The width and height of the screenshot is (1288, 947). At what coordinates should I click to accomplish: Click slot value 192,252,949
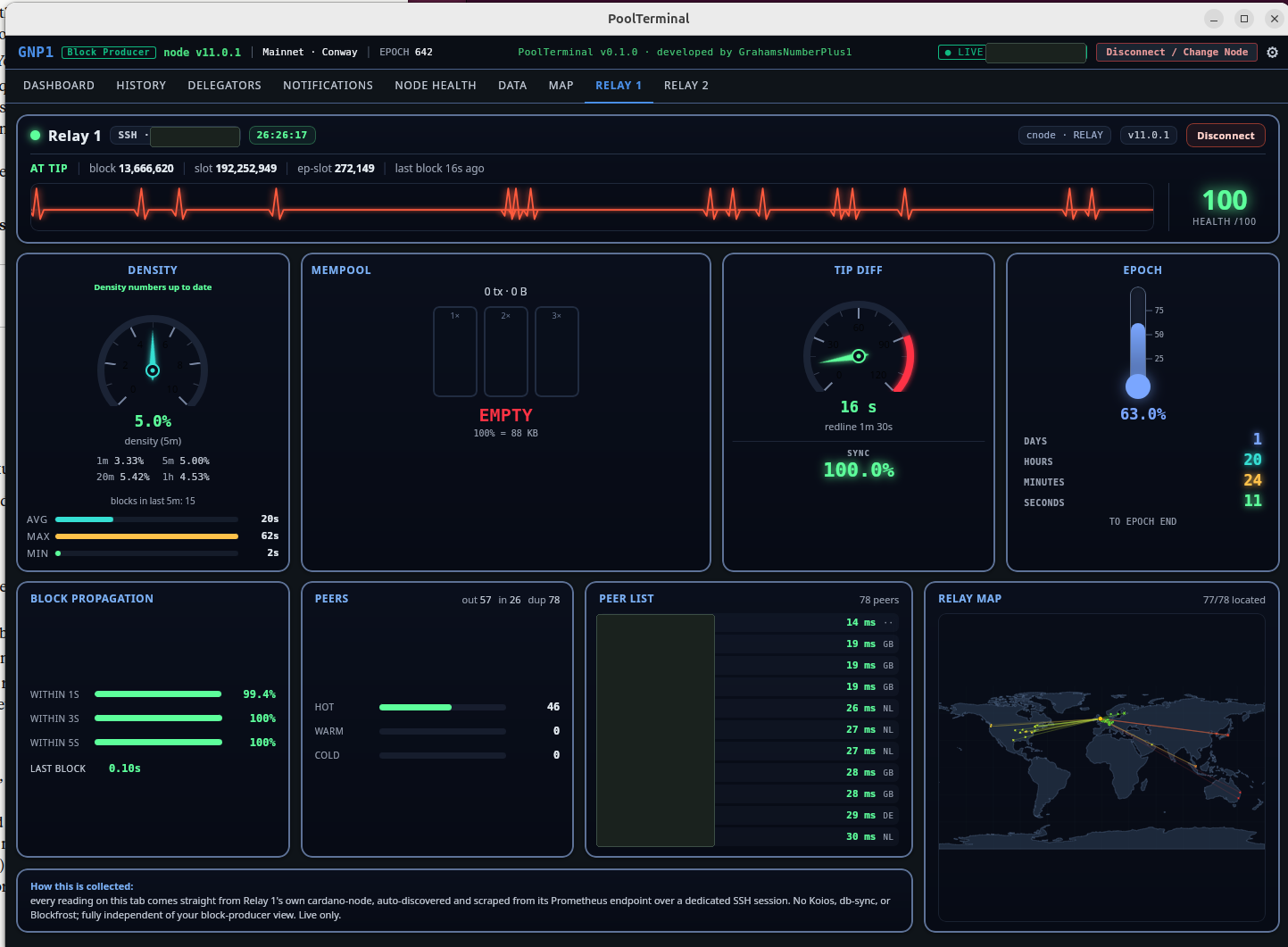[246, 169]
